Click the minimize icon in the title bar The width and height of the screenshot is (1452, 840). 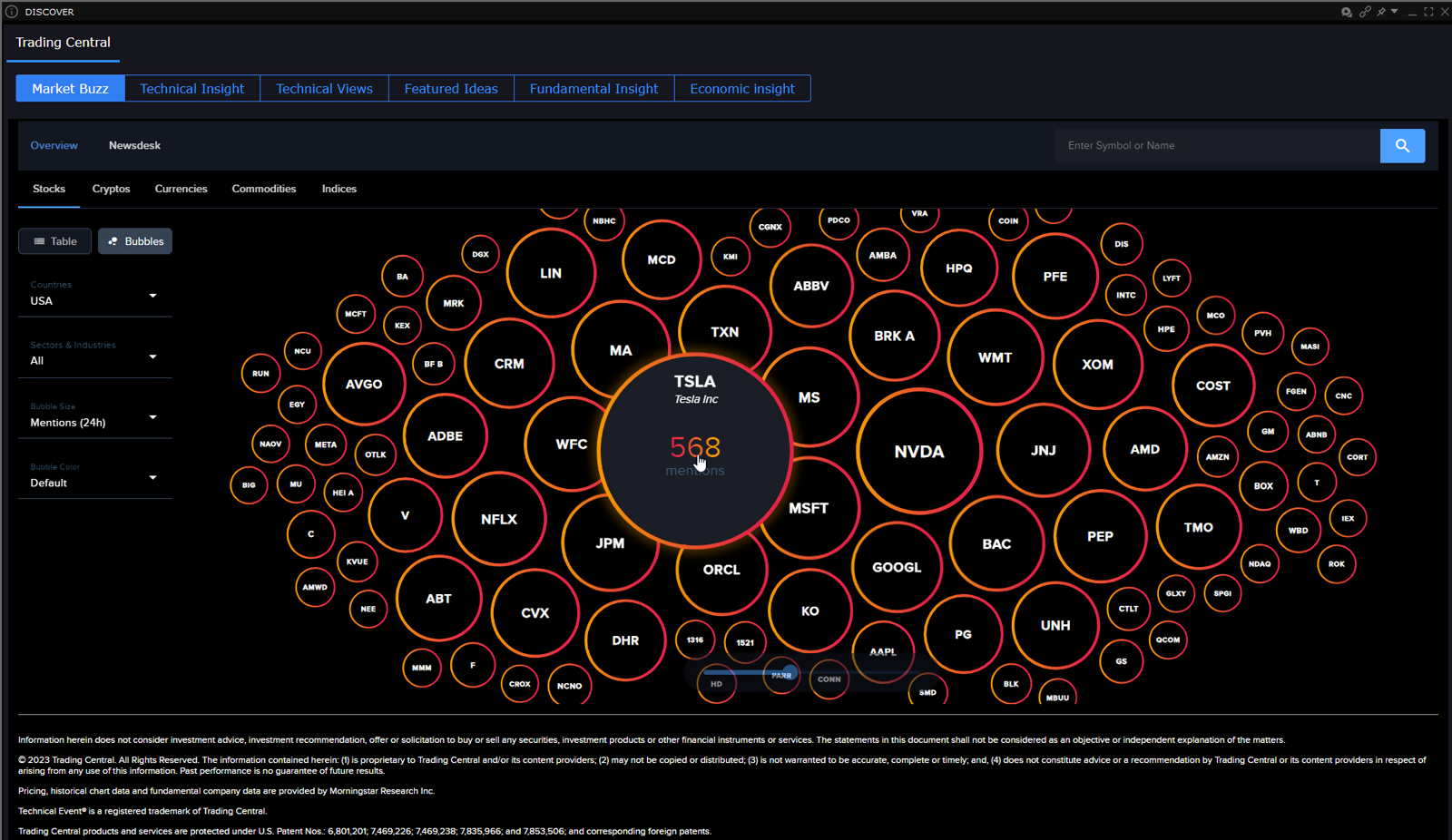click(1413, 14)
